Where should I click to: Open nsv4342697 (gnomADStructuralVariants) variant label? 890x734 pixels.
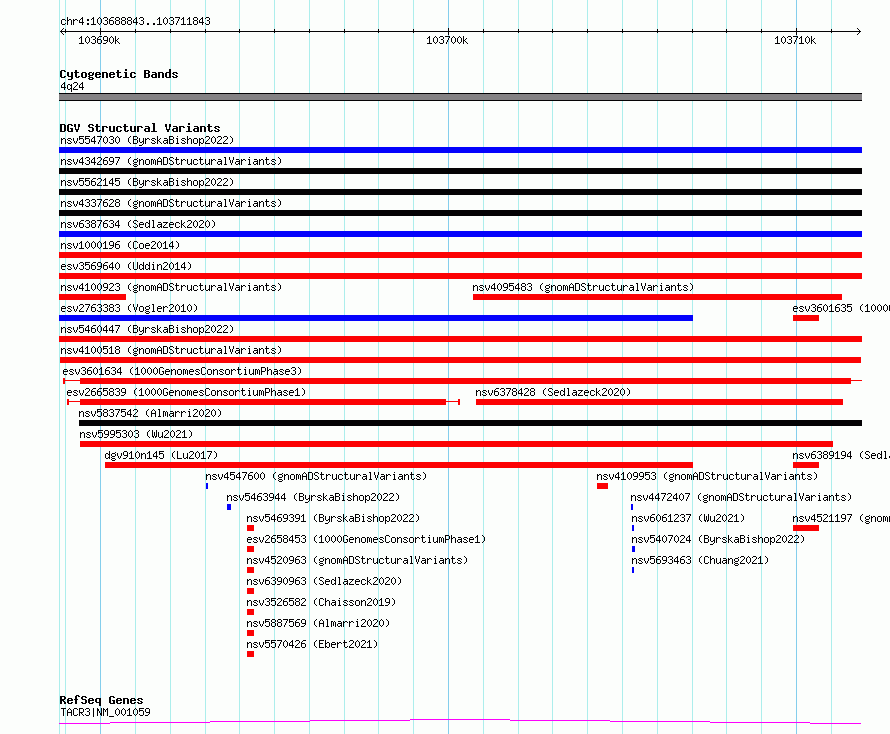(x=171, y=161)
